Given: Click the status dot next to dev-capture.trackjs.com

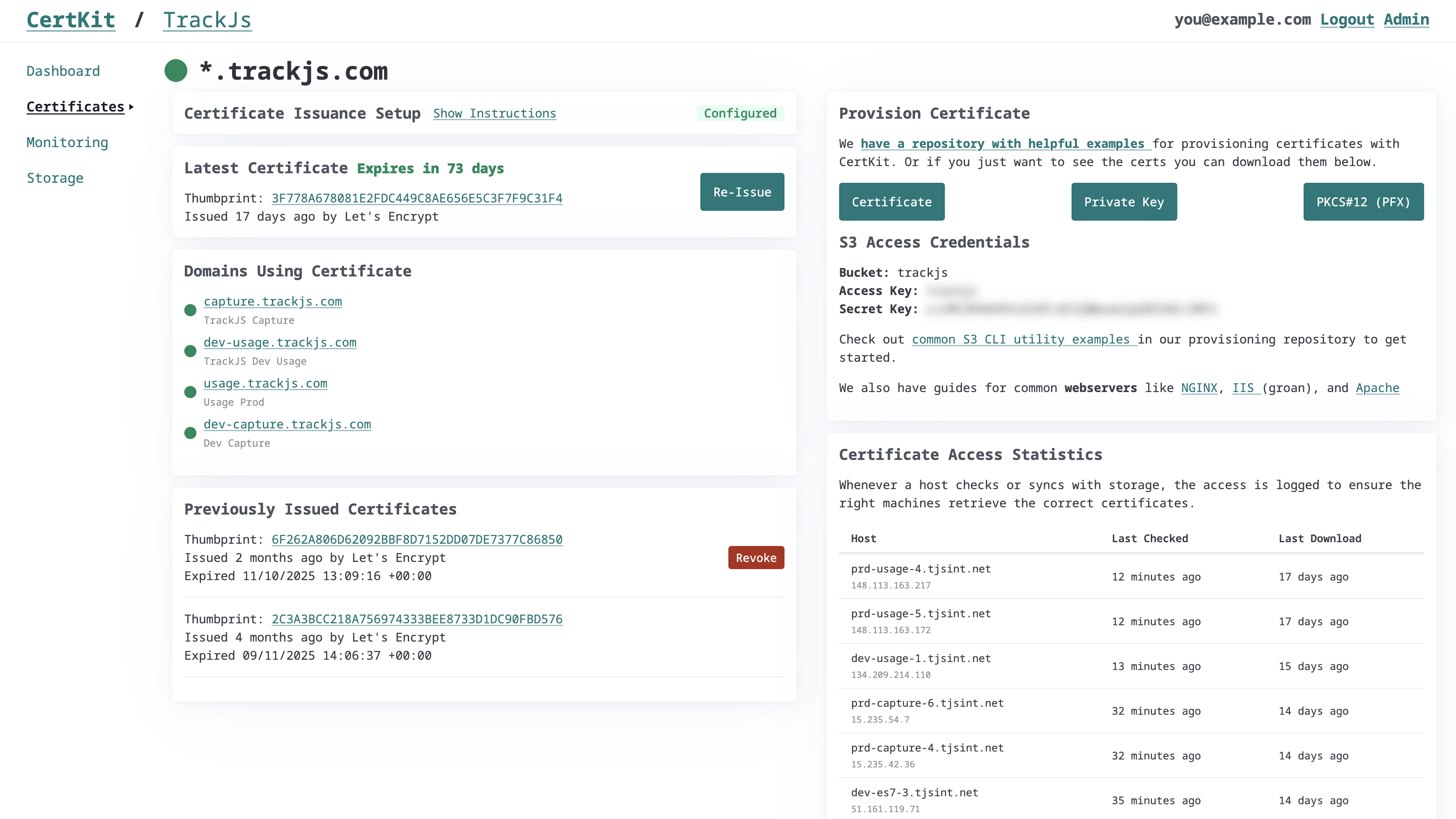Looking at the screenshot, I should point(190,433).
